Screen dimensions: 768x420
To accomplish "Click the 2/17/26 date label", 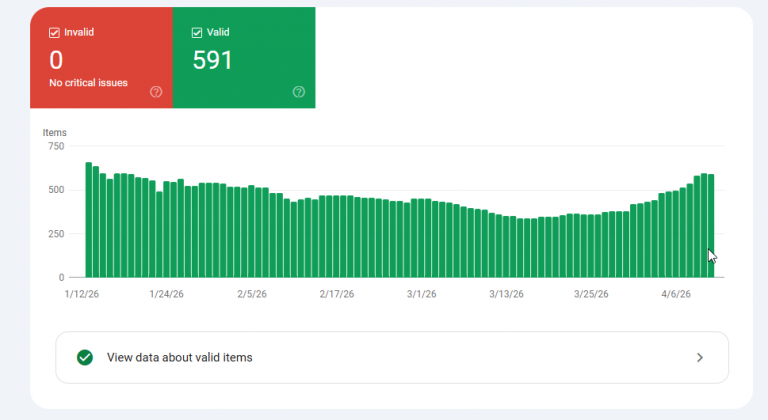I will (337, 295).
